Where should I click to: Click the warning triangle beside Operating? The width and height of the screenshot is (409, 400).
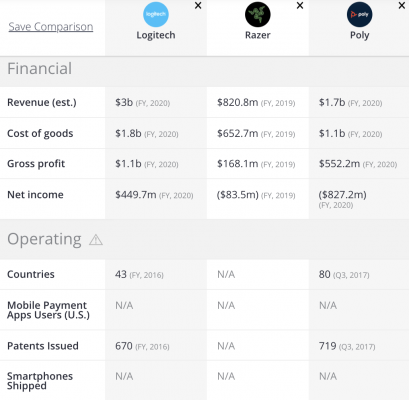(96, 240)
